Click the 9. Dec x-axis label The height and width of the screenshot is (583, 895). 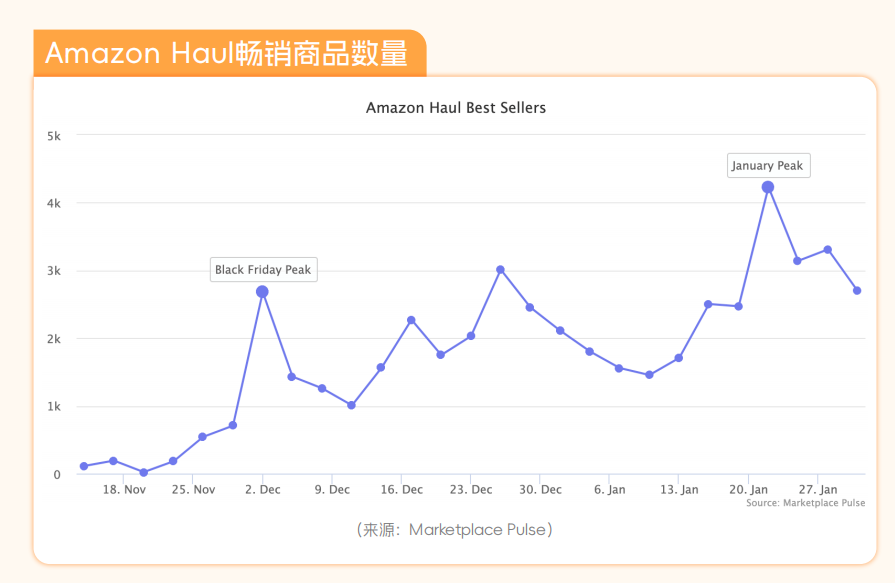332,489
